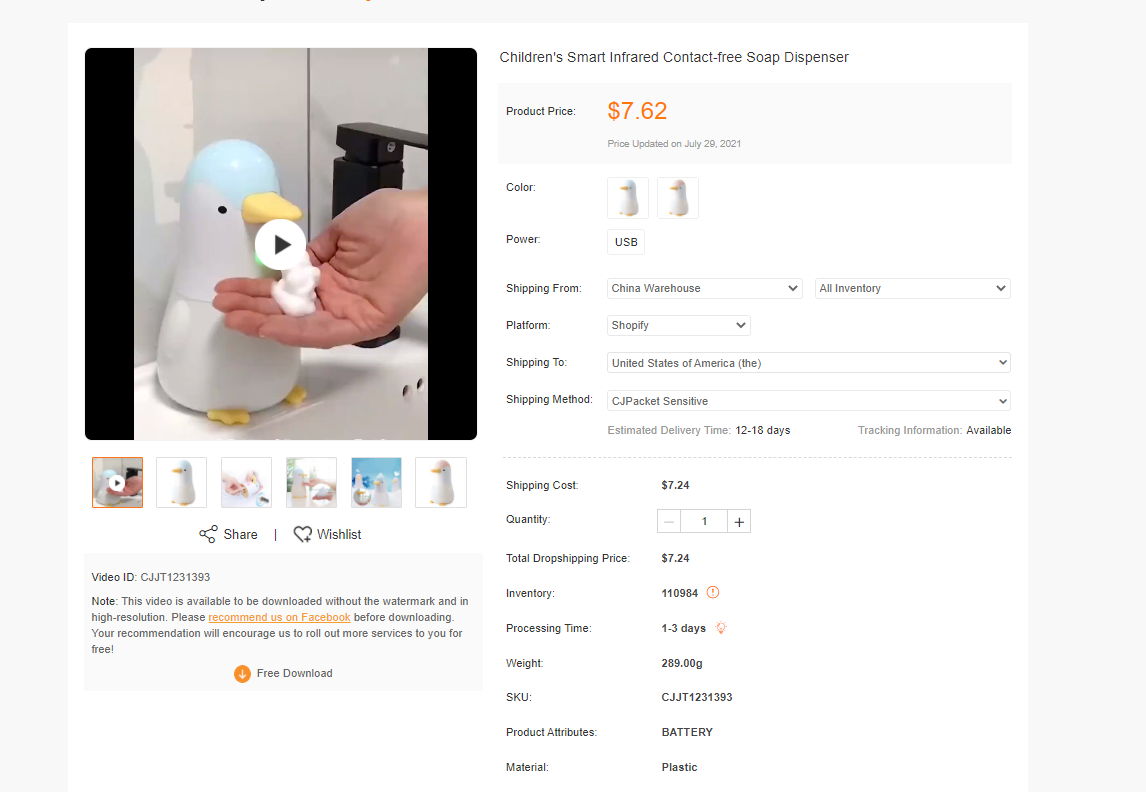This screenshot has width=1146, height=792.
Task: Select the blue penguin color swatch
Action: (628, 198)
